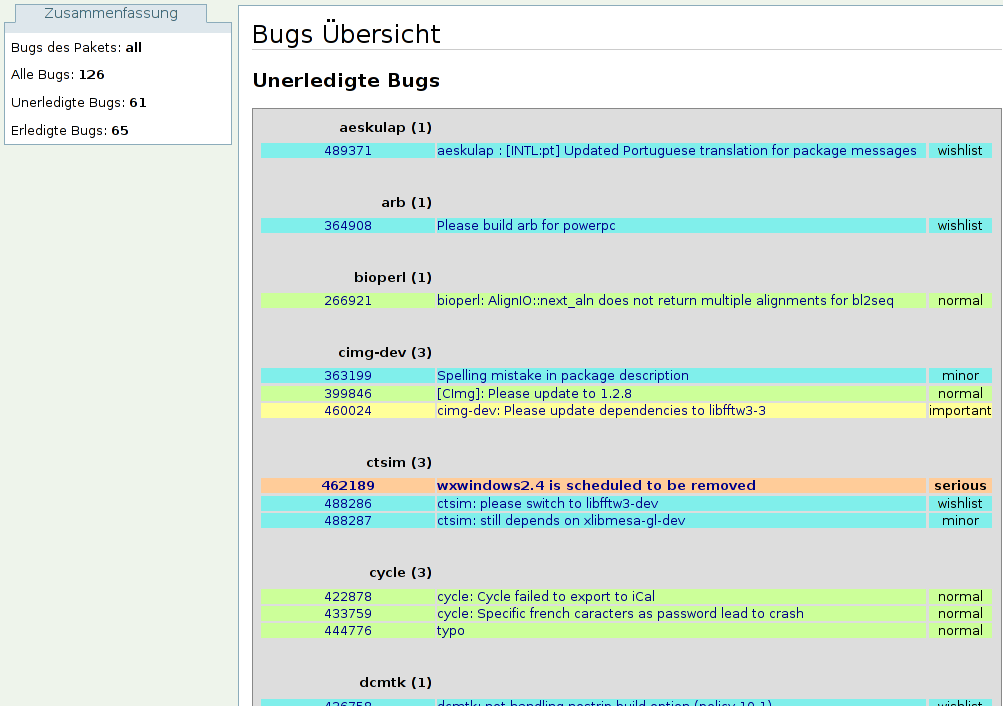Open aeskulap Portuguese translation bug title
Image resolution: width=1003 pixels, height=706 pixels.
(x=677, y=151)
